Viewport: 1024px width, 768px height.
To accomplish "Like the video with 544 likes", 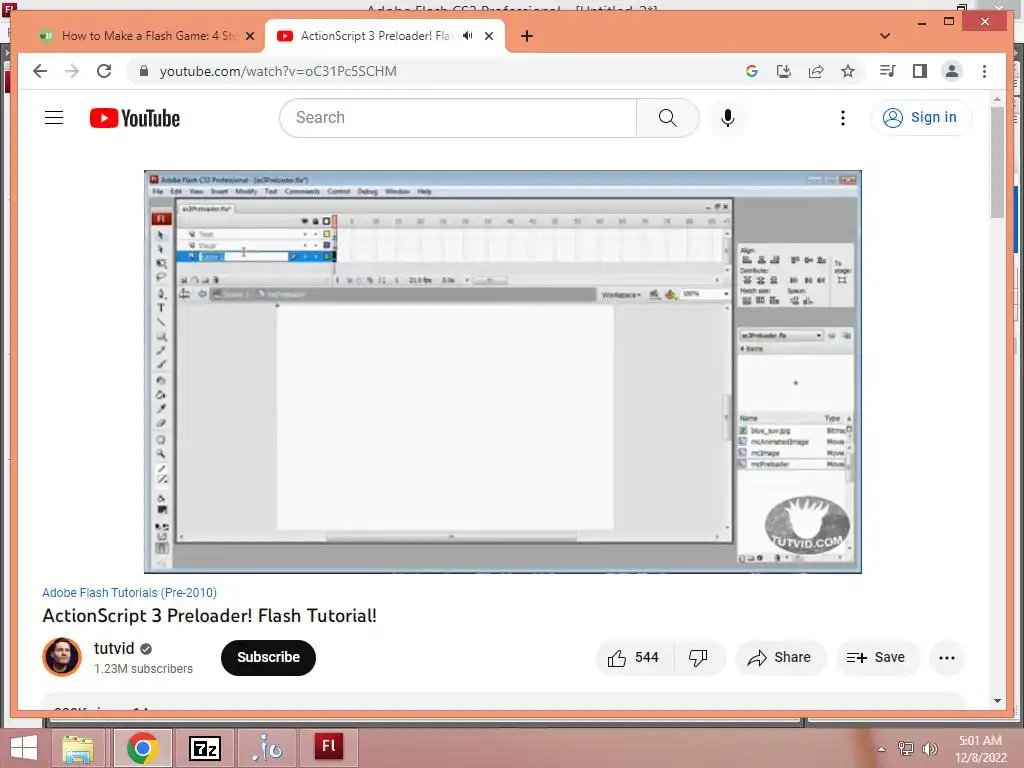I will (x=633, y=658).
